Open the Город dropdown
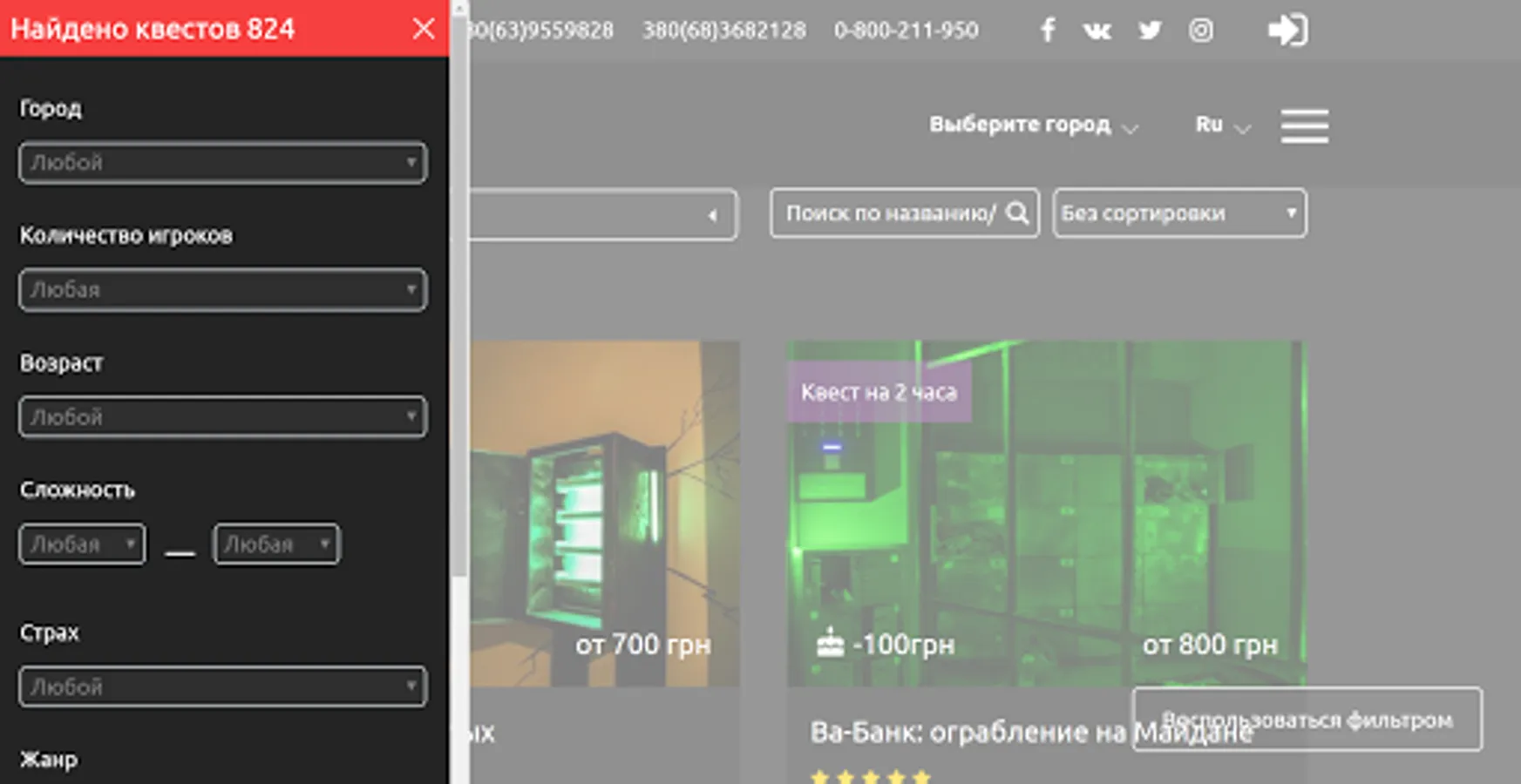 [x=222, y=162]
